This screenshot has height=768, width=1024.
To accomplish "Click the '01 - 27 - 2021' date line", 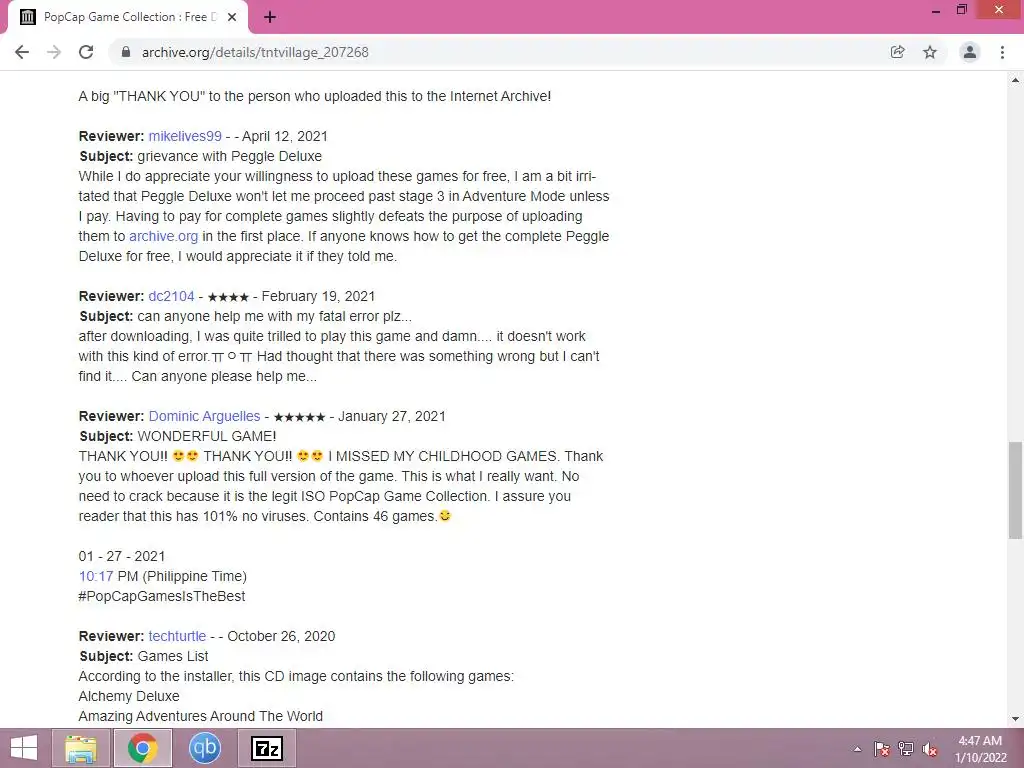I will tap(121, 556).
